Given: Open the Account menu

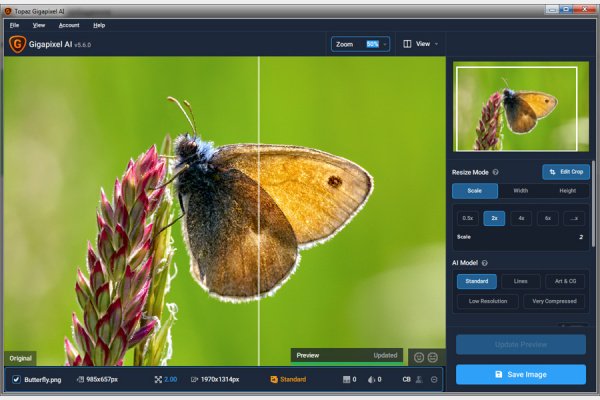Looking at the screenshot, I should tap(69, 25).
